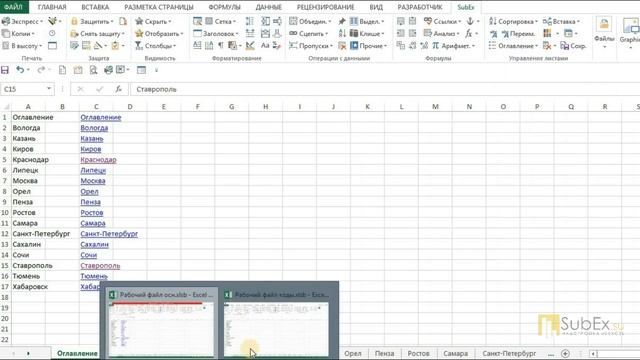Click the Переим. rename sheets button
This screenshot has height=360, width=640.
pos(518,33)
